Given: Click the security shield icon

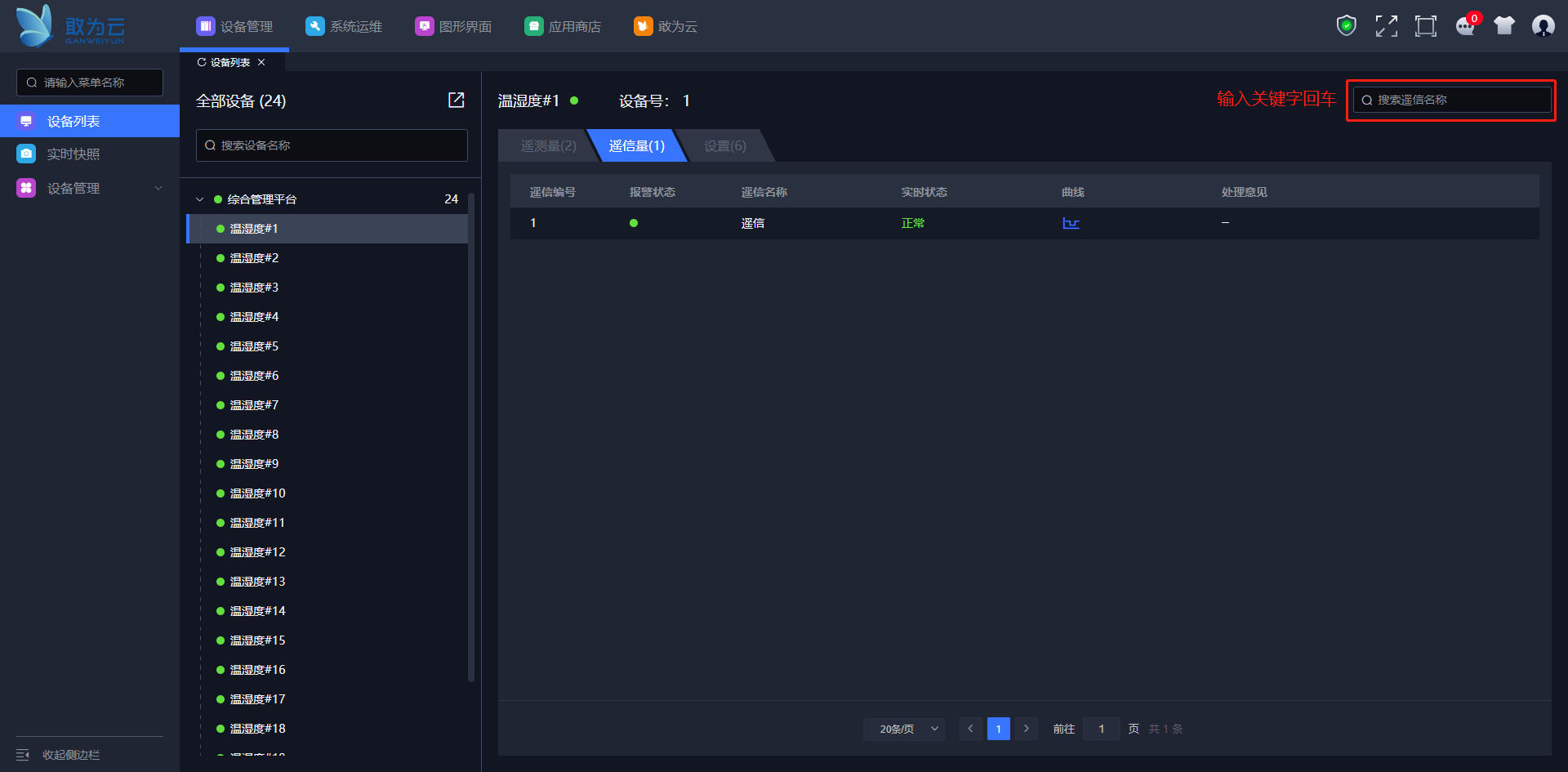Looking at the screenshot, I should tap(1346, 26).
